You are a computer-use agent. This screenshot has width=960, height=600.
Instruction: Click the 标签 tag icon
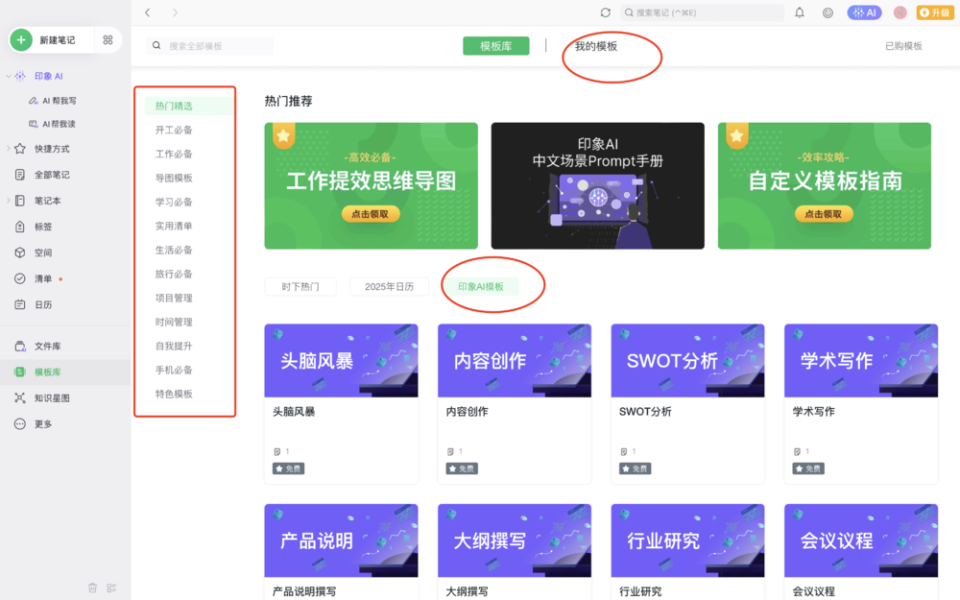20,227
